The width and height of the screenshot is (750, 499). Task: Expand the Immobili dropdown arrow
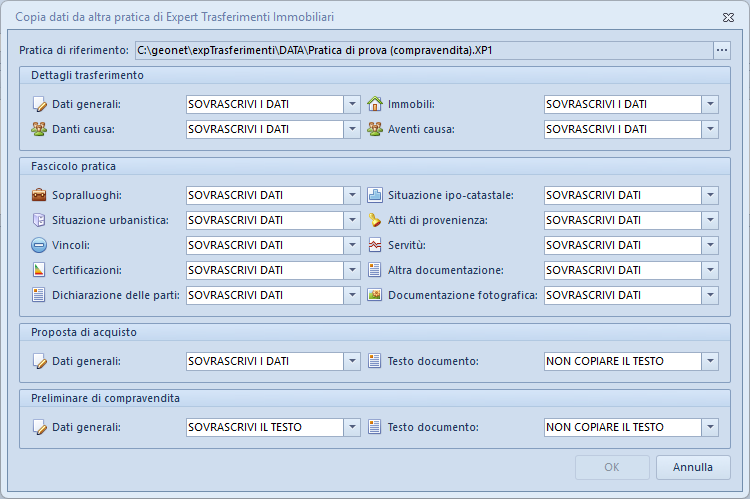coord(709,104)
